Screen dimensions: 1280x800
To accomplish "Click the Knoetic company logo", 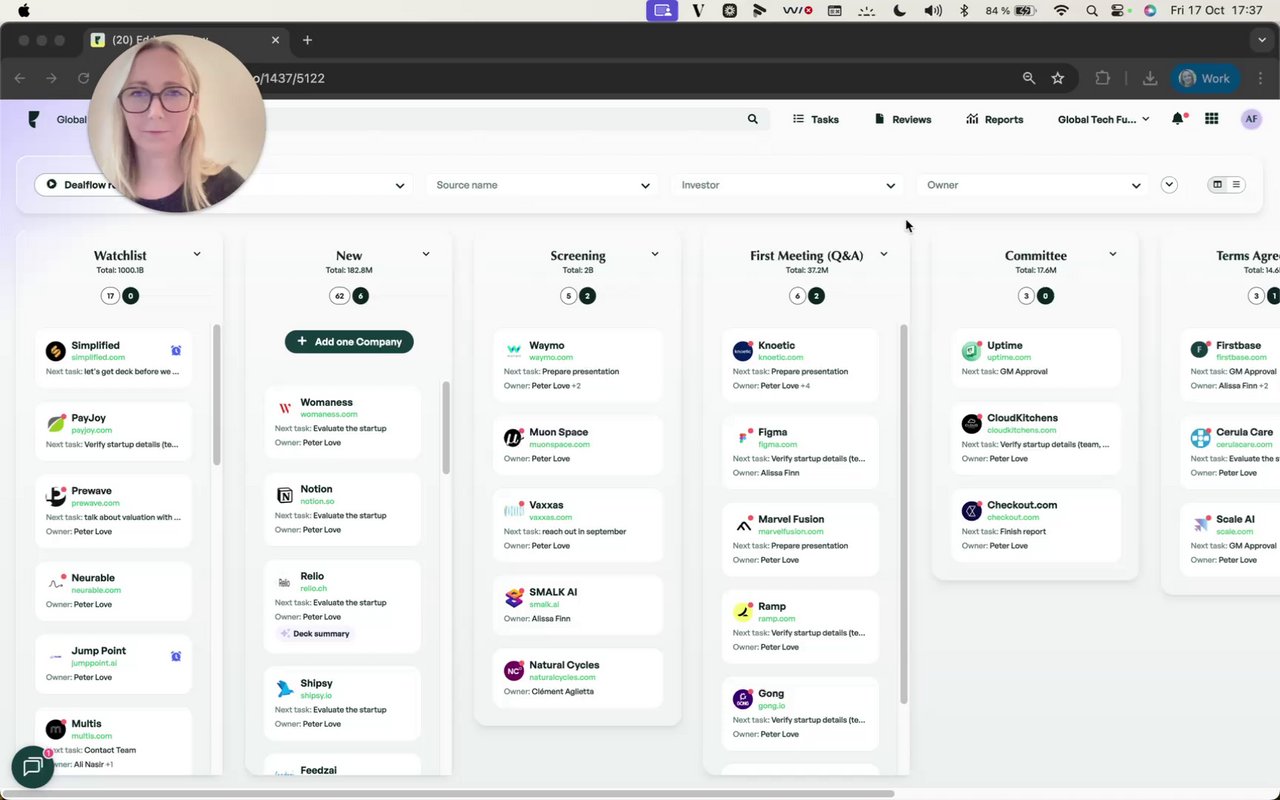I will (743, 351).
